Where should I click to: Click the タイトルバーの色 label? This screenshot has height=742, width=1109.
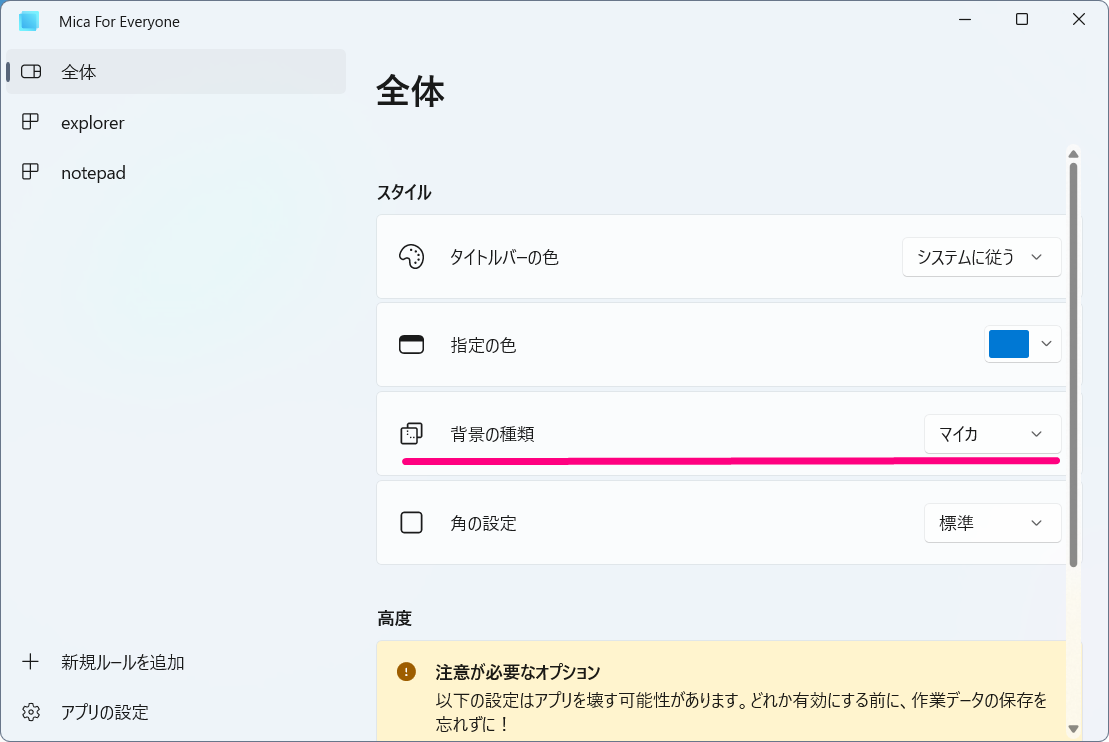[504, 257]
